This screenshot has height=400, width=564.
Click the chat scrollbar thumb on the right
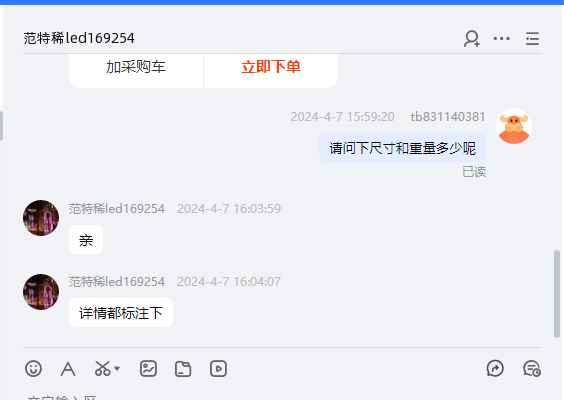[x=557, y=294]
